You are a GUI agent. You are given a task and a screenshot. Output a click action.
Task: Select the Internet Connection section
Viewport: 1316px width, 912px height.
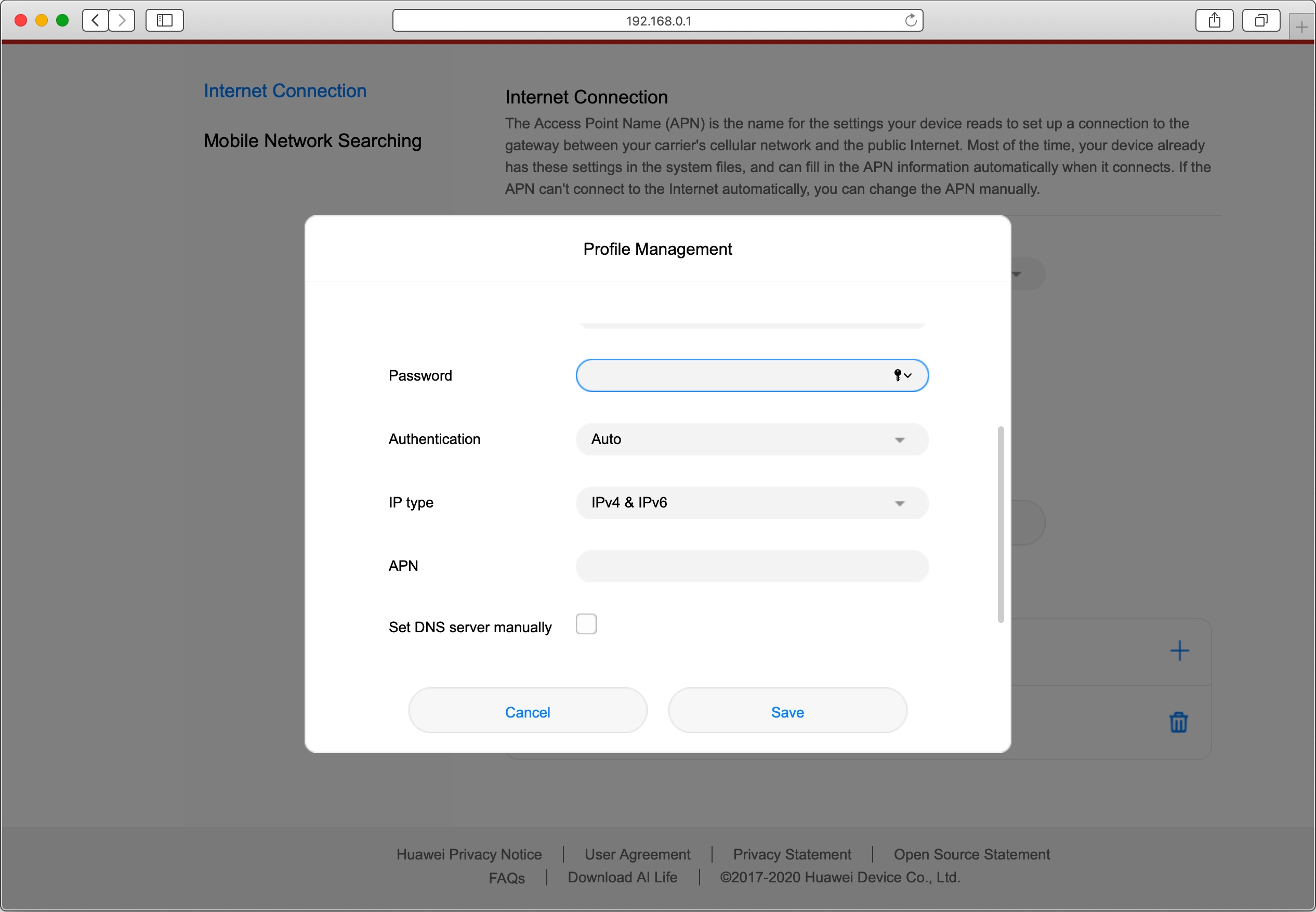pos(284,90)
